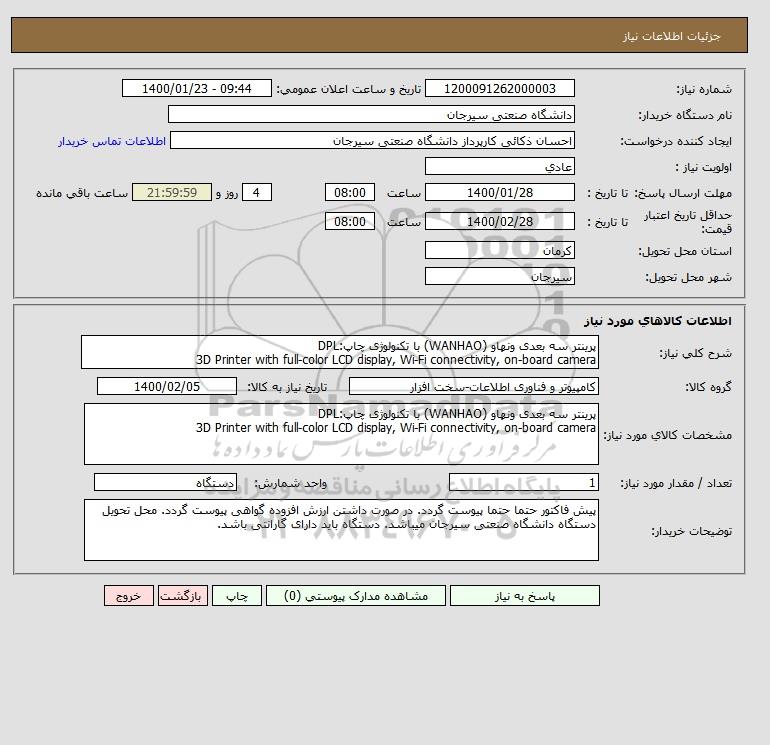
Task: Click remaining time countdown 21:59:59
Action: coord(172,193)
